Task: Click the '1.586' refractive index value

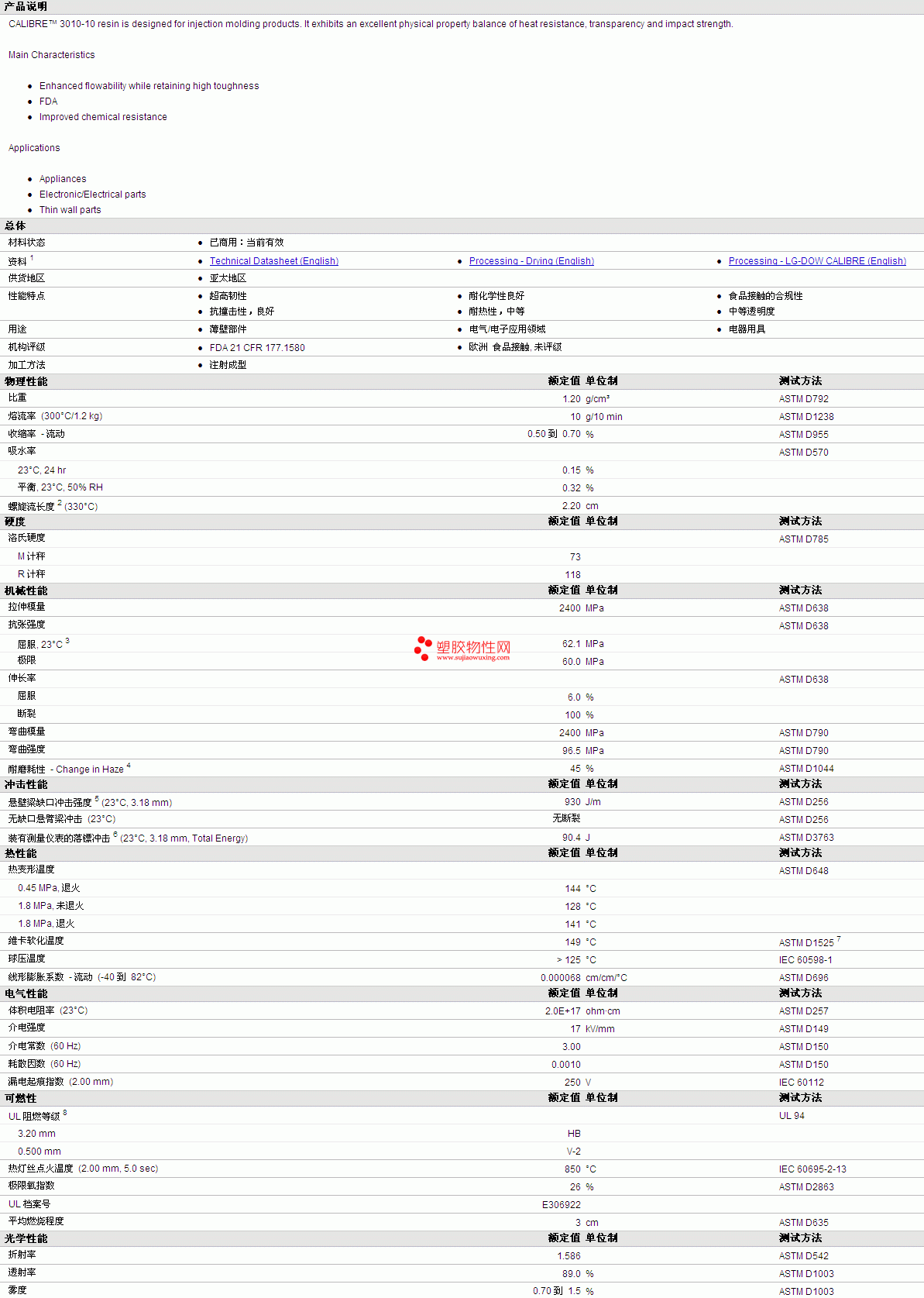Action: coord(569,1256)
